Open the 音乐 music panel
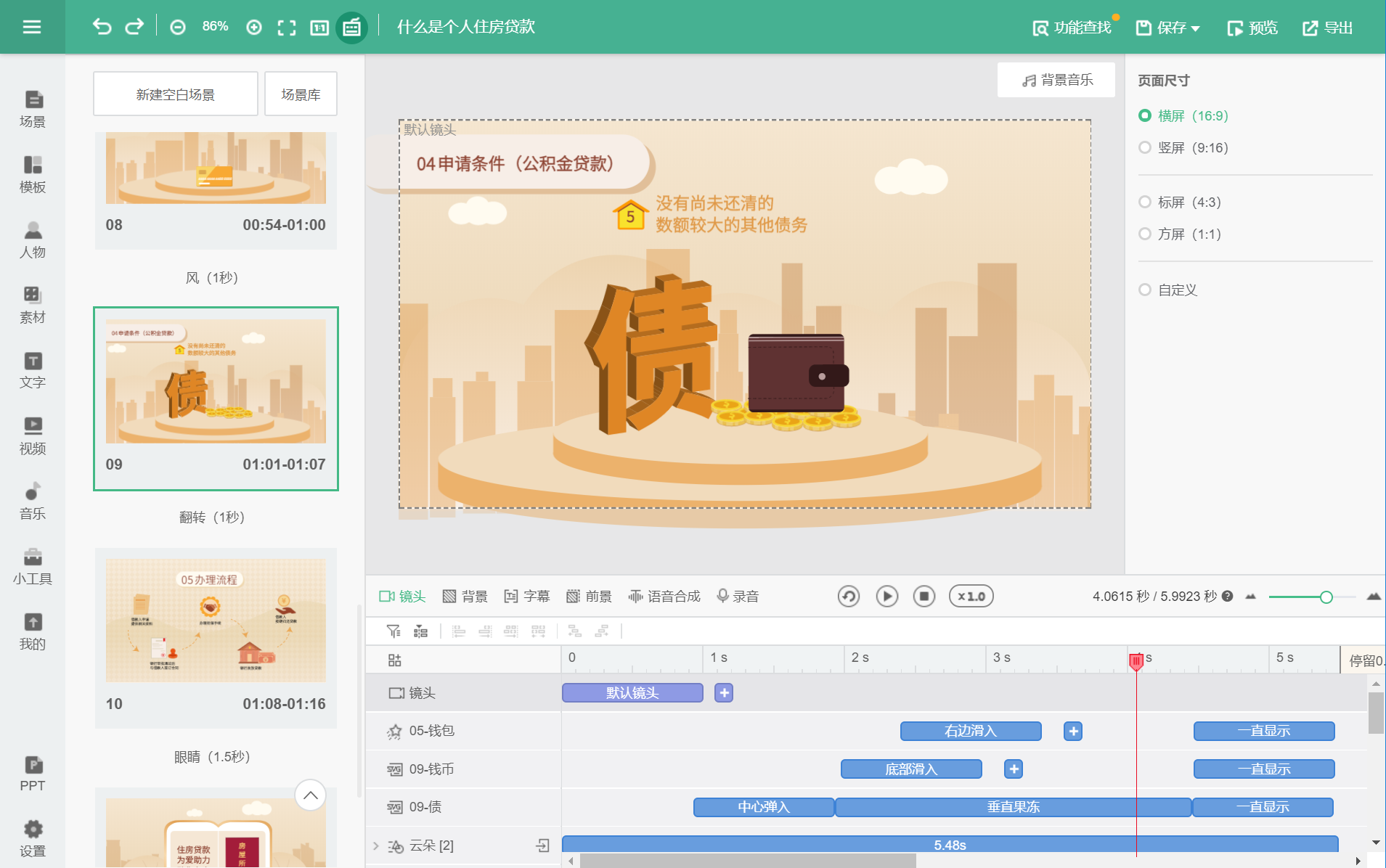 tap(33, 501)
